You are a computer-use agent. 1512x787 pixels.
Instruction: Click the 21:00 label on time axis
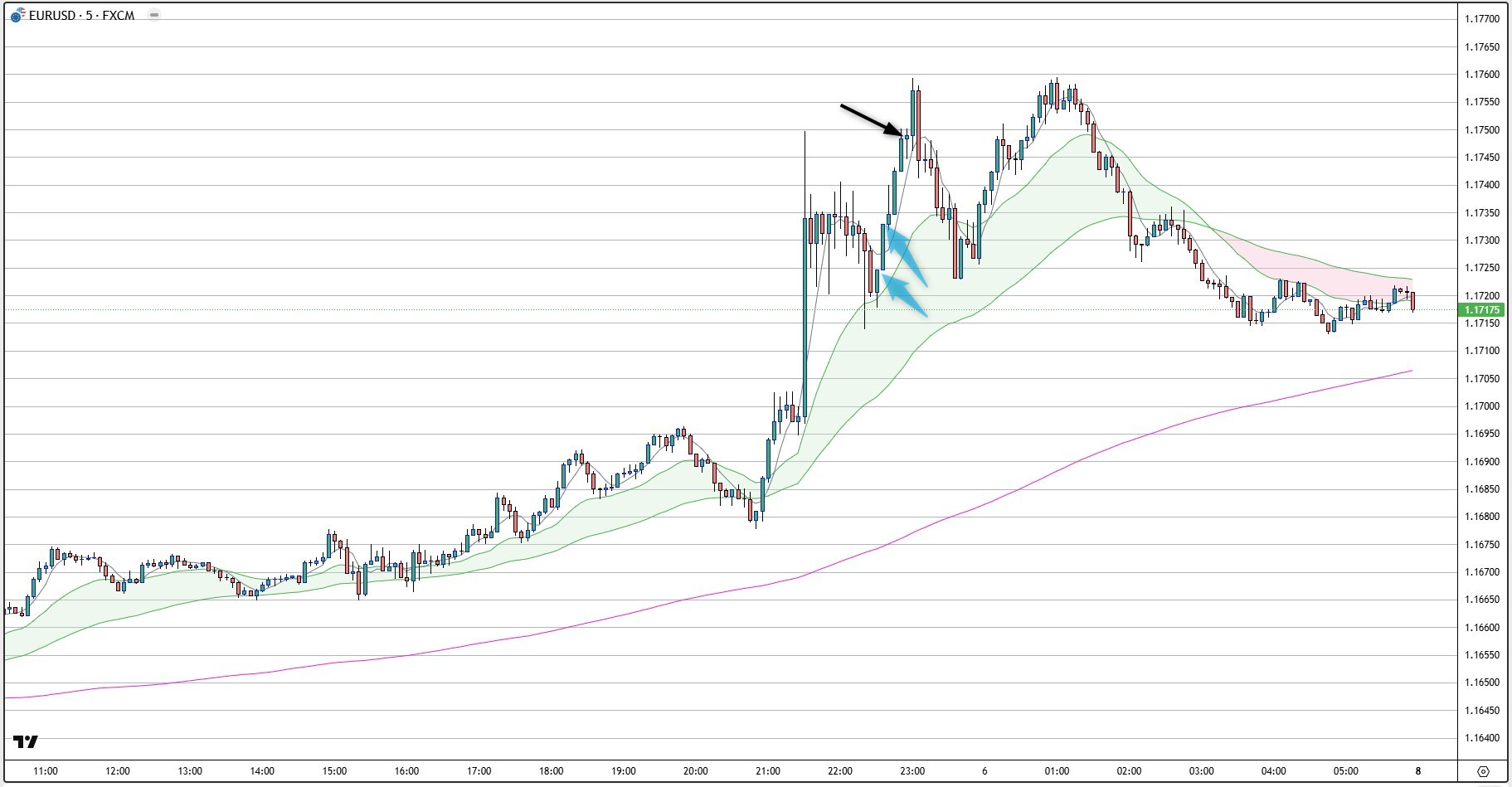click(767, 771)
